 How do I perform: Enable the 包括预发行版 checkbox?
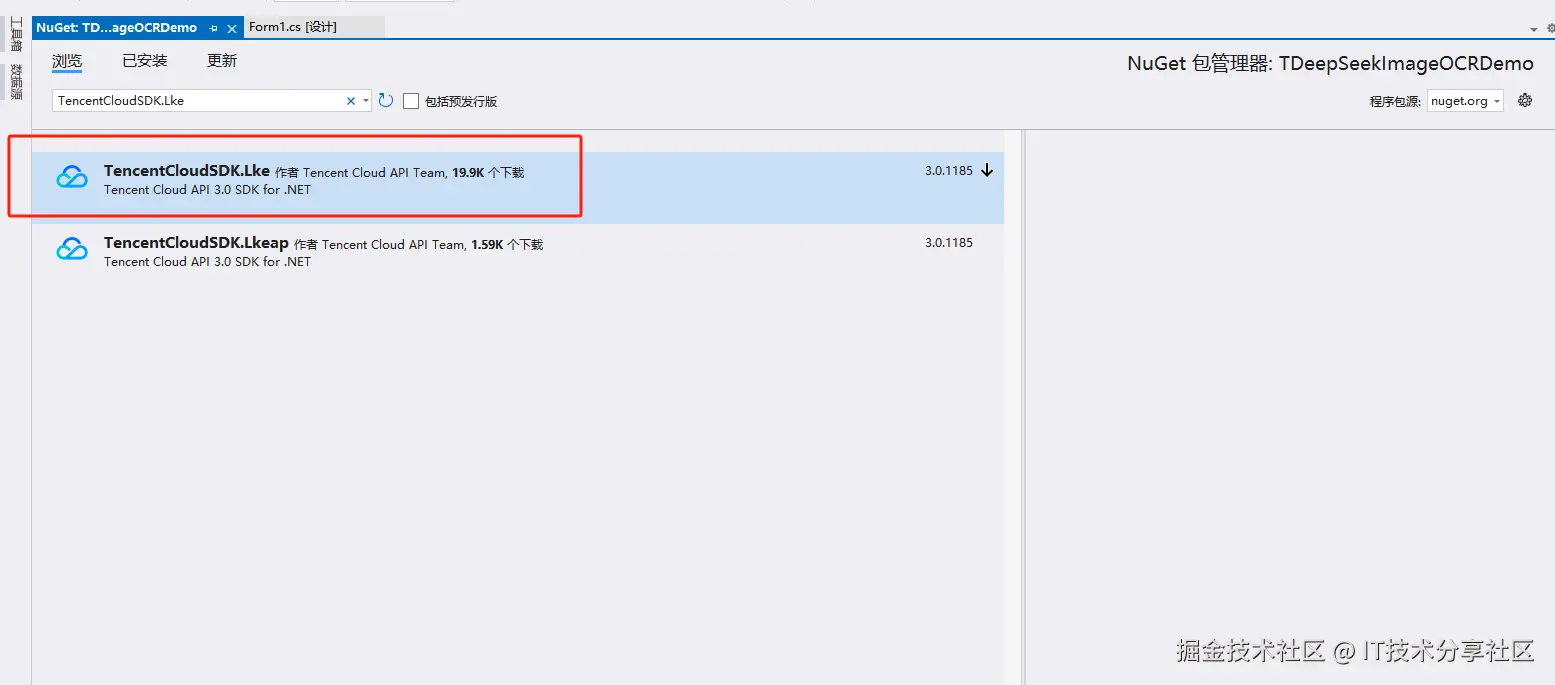(411, 101)
